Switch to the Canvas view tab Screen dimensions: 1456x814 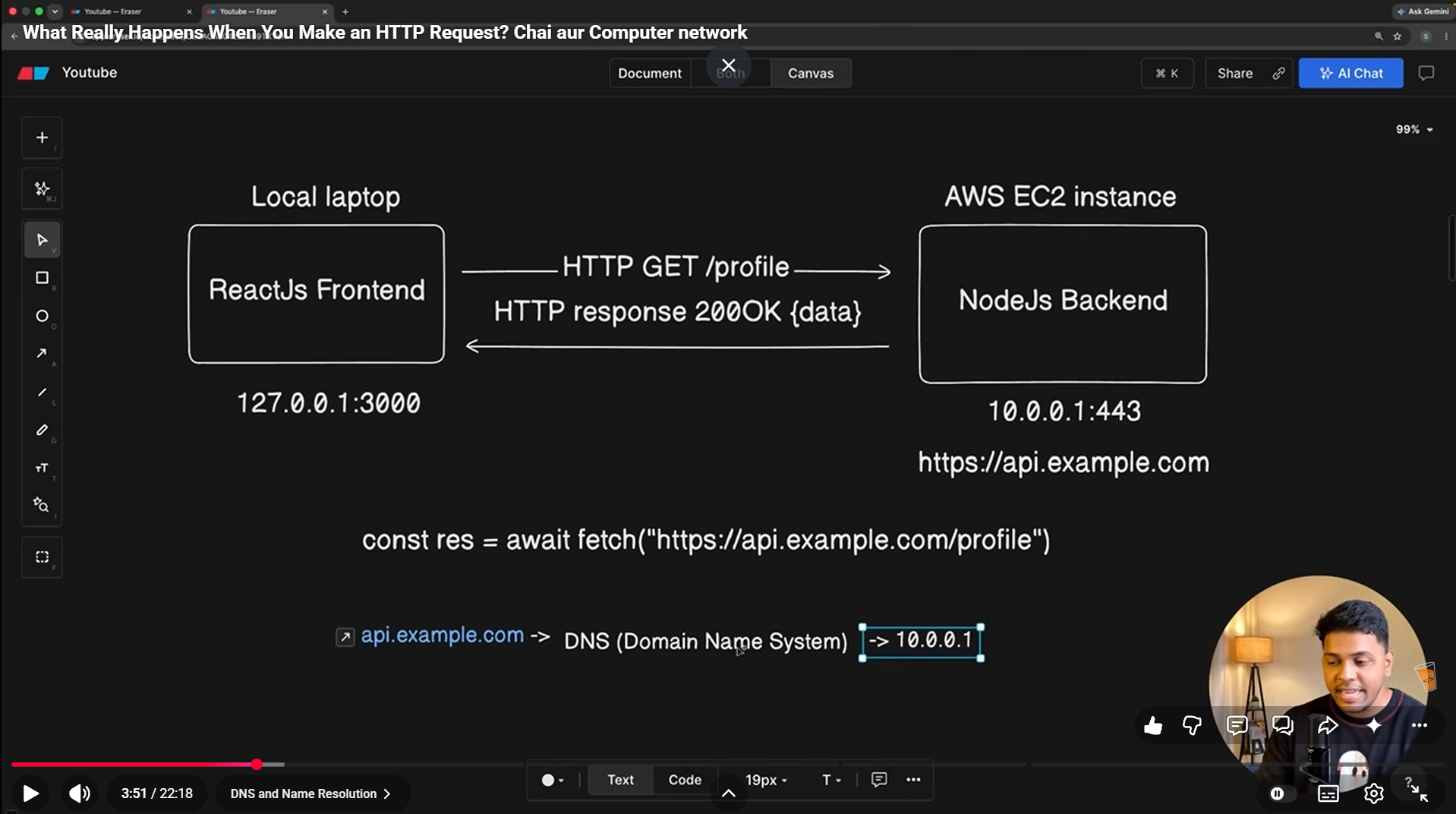tap(810, 74)
